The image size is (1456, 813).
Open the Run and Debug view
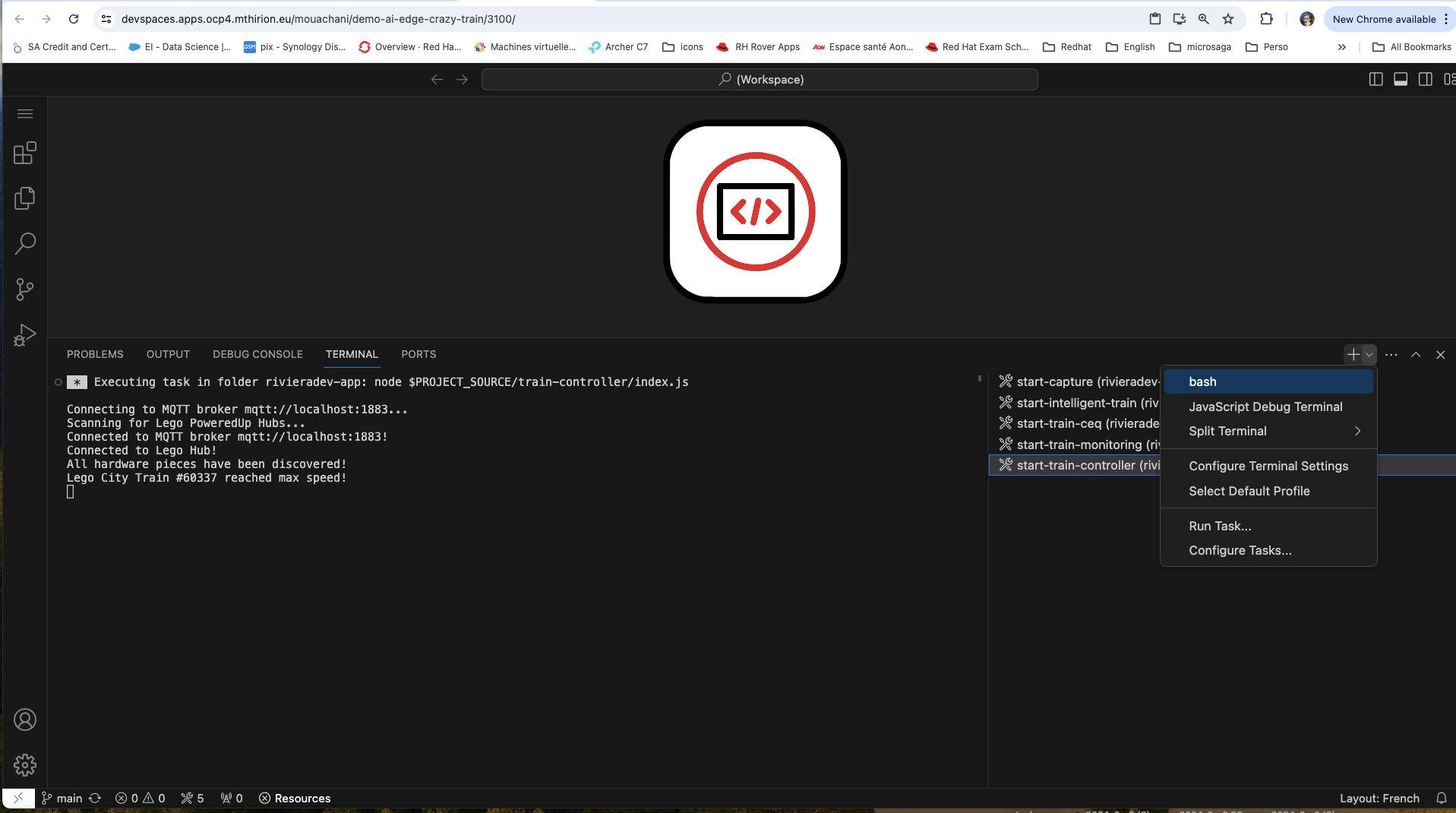pyautogui.click(x=25, y=335)
